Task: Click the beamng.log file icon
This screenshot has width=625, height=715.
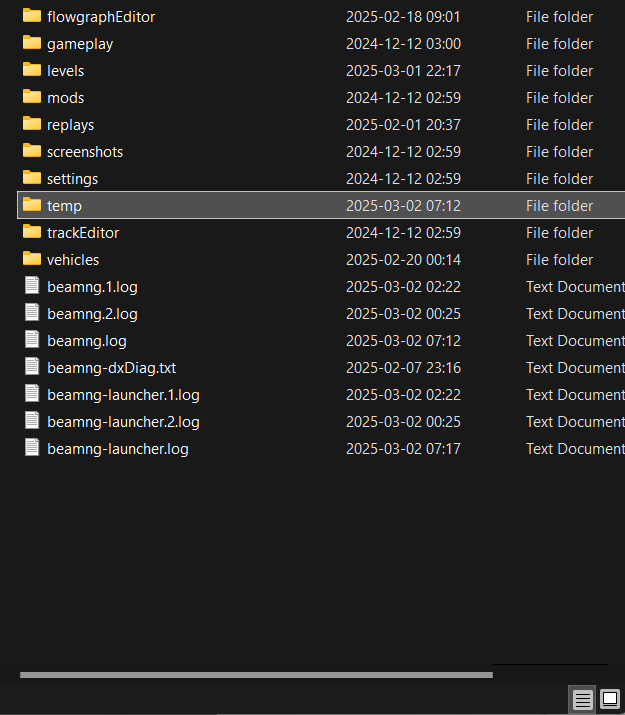Action: pos(32,339)
